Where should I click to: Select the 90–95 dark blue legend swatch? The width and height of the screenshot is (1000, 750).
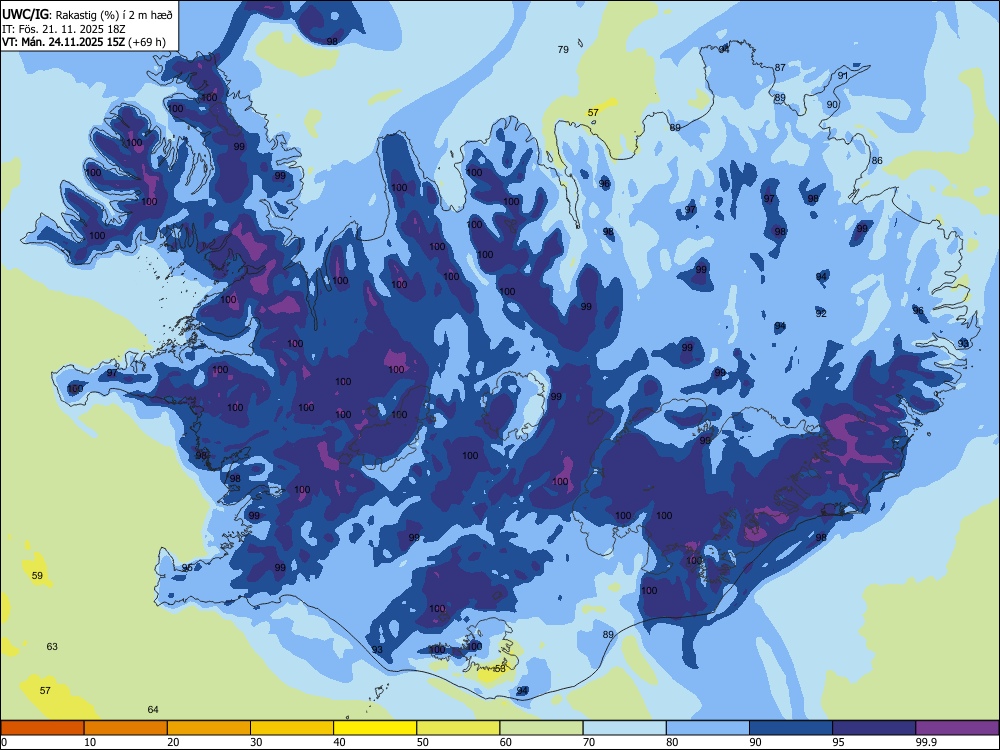coord(791,728)
